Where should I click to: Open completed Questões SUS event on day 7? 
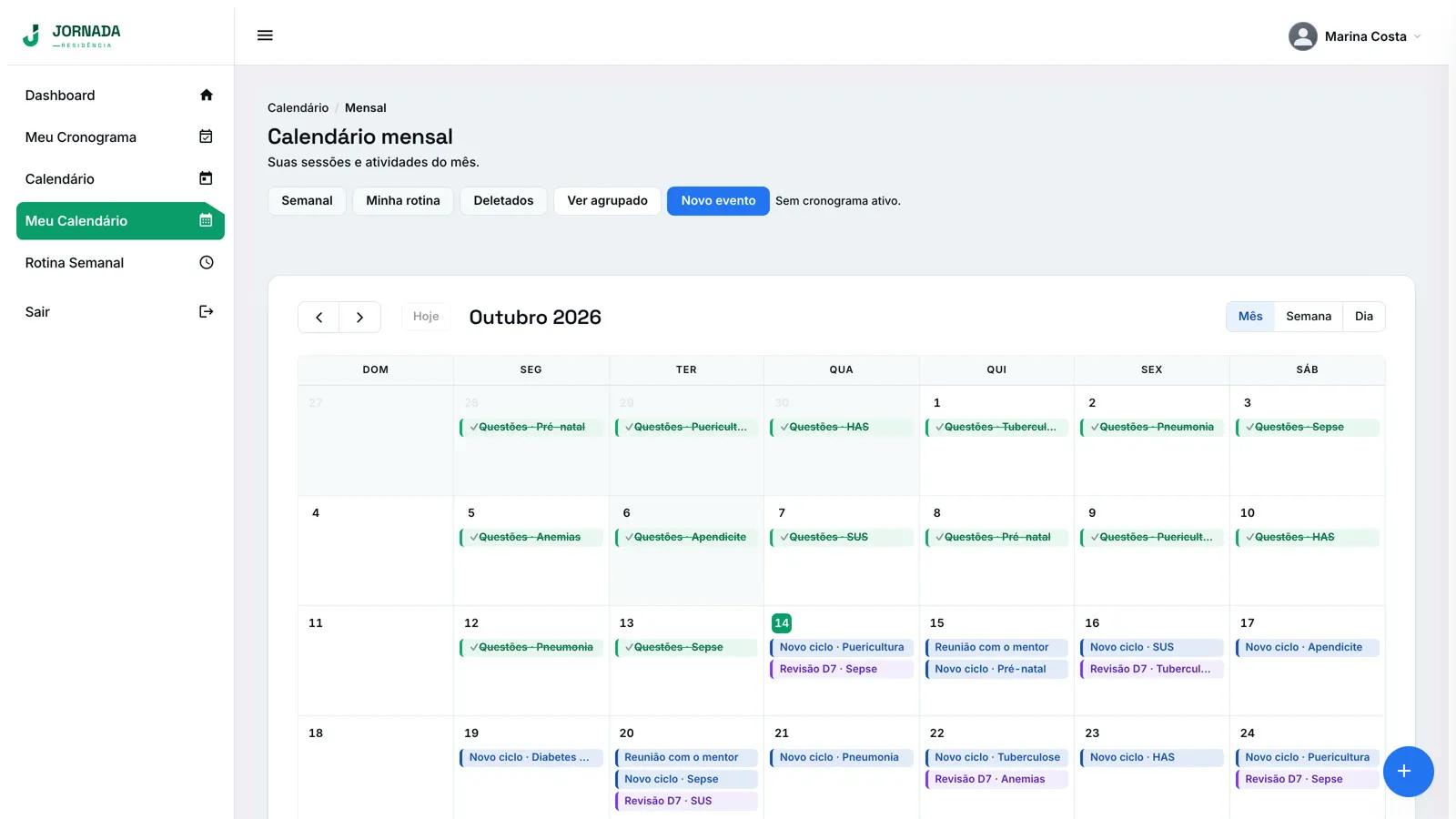[842, 537]
